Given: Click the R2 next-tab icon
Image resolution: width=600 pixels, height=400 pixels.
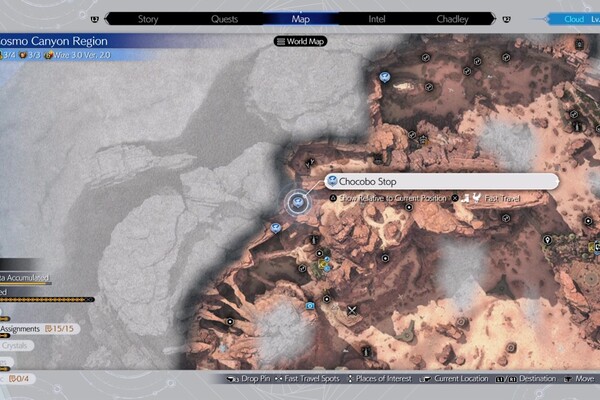Looking at the screenshot, I should (x=506, y=19).
